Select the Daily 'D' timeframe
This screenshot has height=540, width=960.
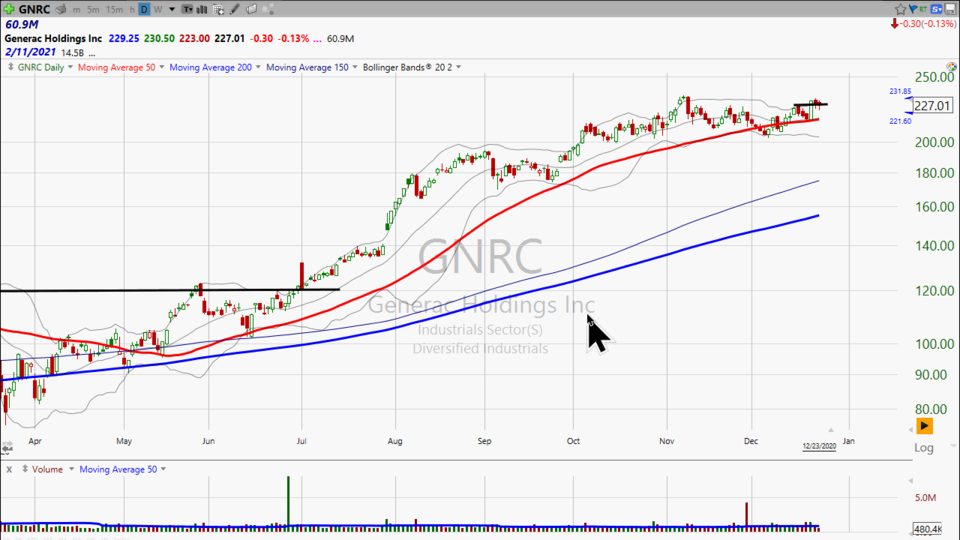(144, 9)
